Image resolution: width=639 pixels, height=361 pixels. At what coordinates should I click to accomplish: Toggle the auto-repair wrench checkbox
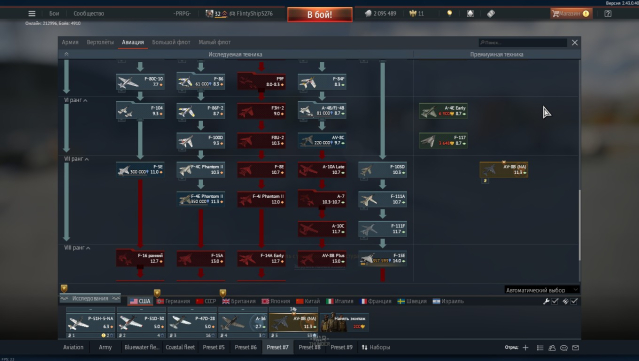click(x=555, y=301)
